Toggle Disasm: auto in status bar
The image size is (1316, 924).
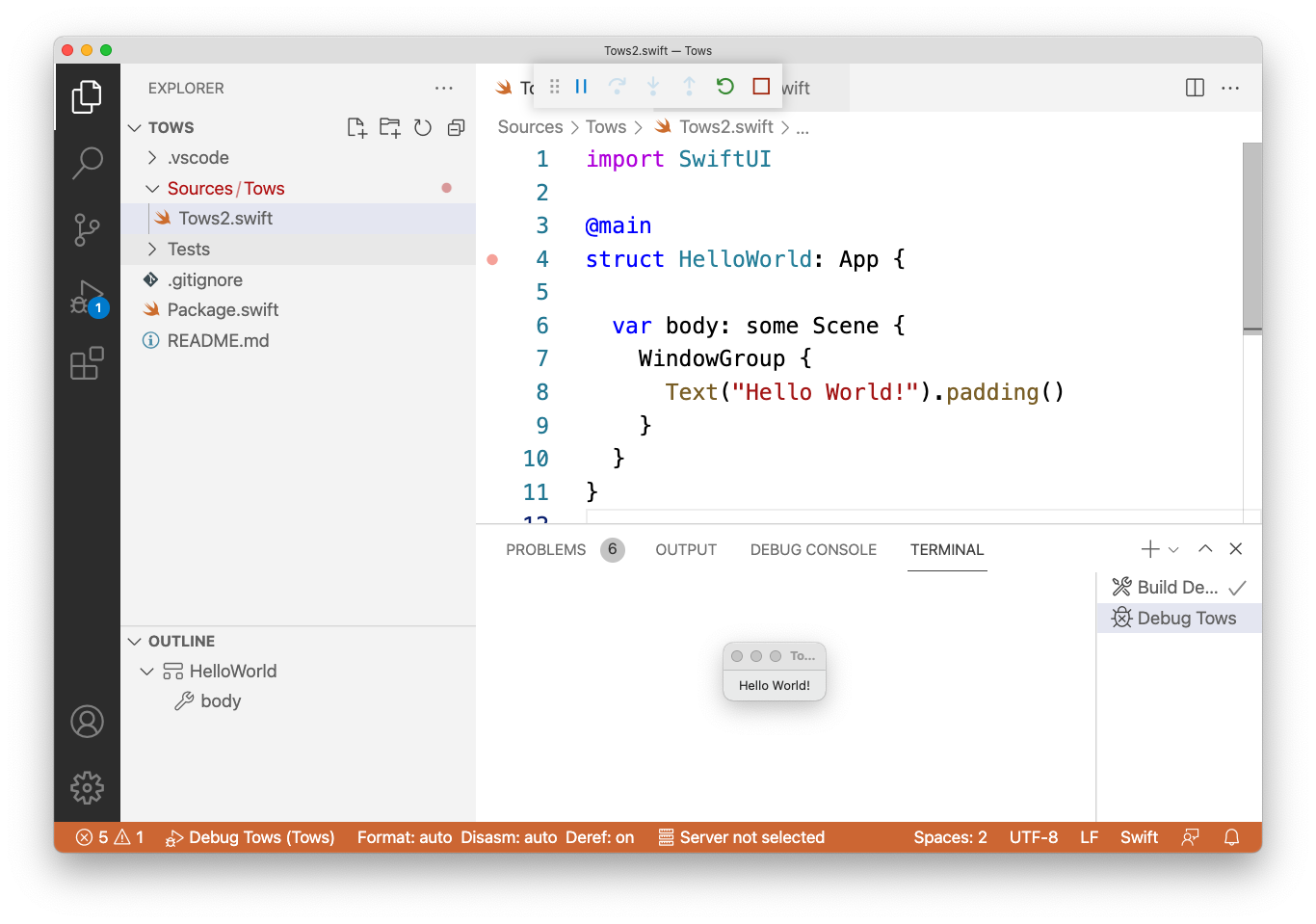pyautogui.click(x=509, y=837)
